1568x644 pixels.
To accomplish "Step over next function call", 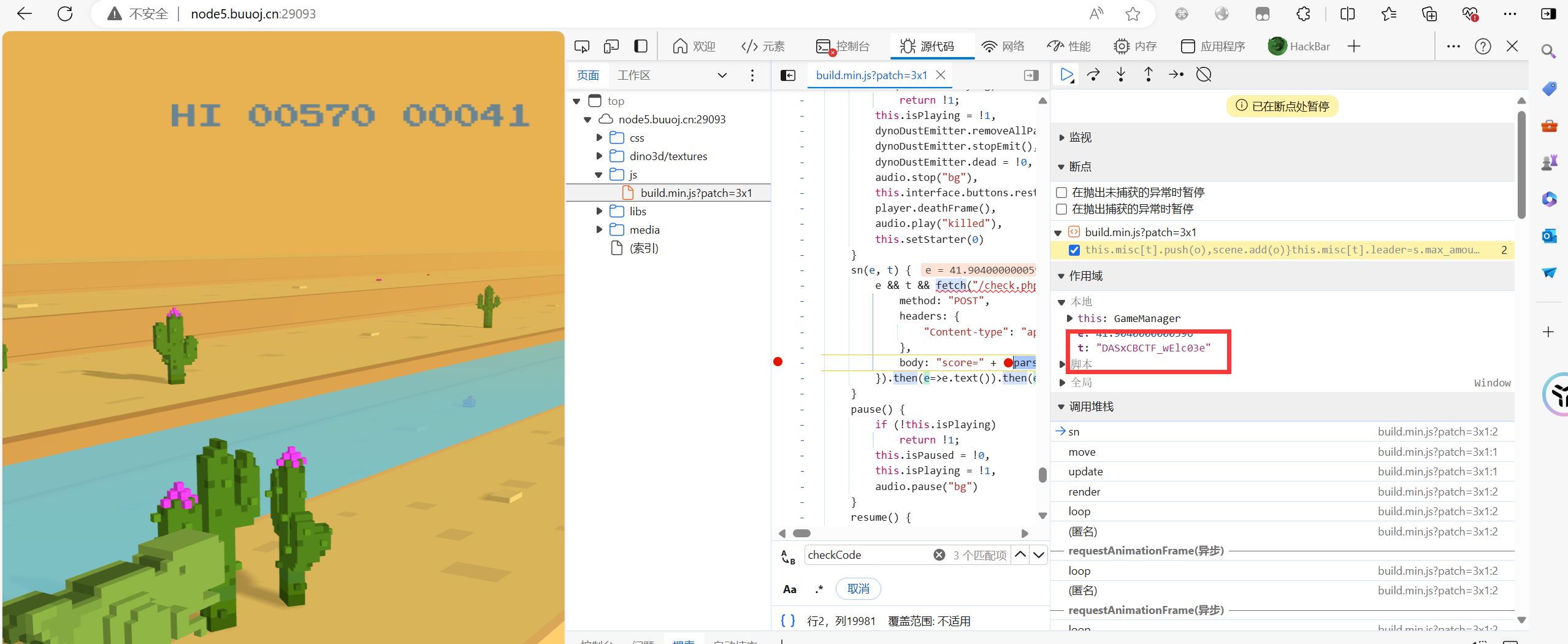I will [1093, 75].
